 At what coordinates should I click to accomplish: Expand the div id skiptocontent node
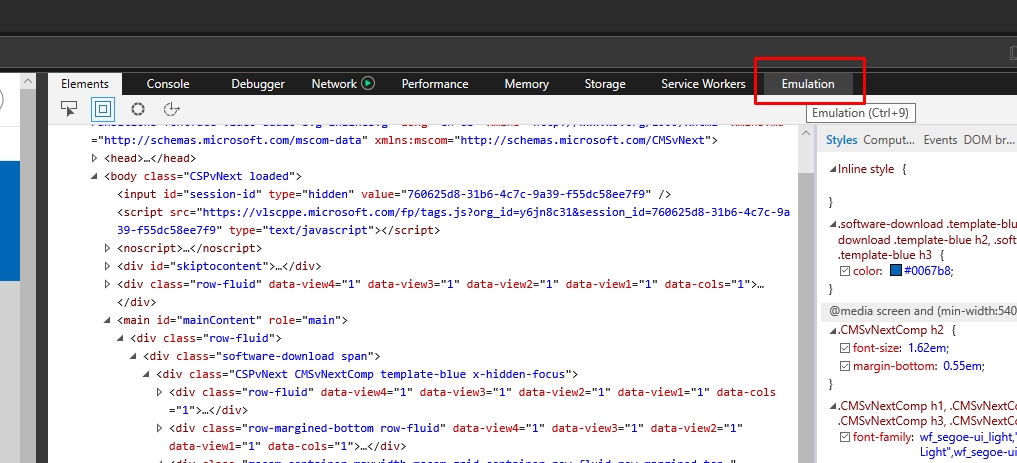(x=108, y=266)
